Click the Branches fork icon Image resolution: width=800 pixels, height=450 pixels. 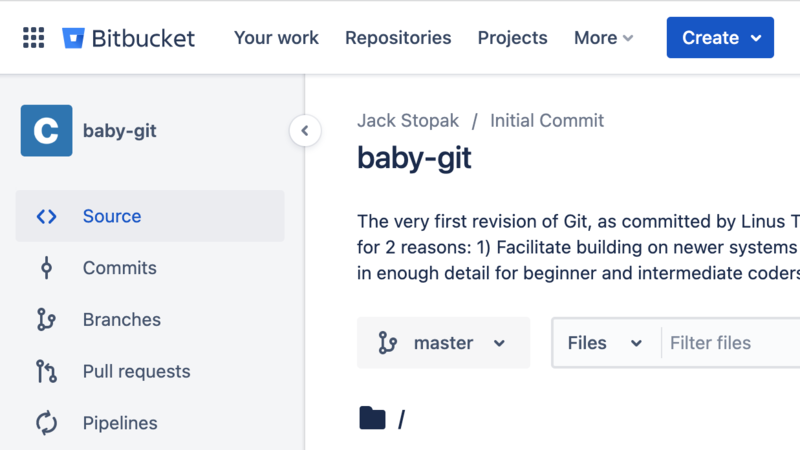[46, 320]
